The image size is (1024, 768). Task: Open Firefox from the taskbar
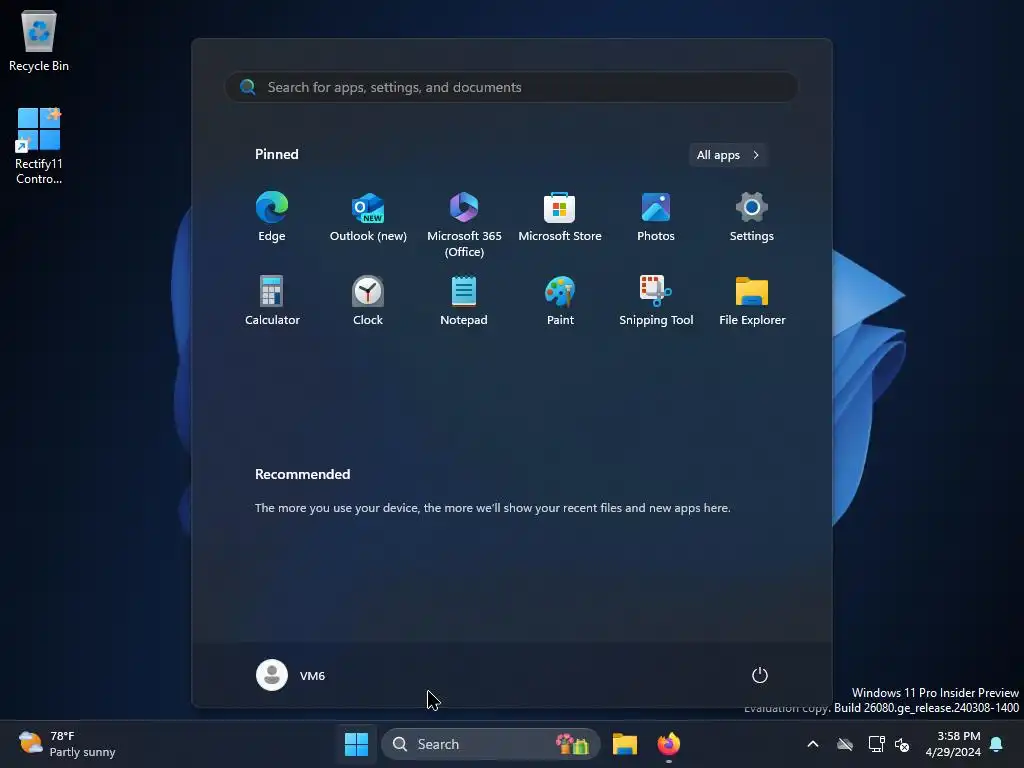[x=668, y=744]
